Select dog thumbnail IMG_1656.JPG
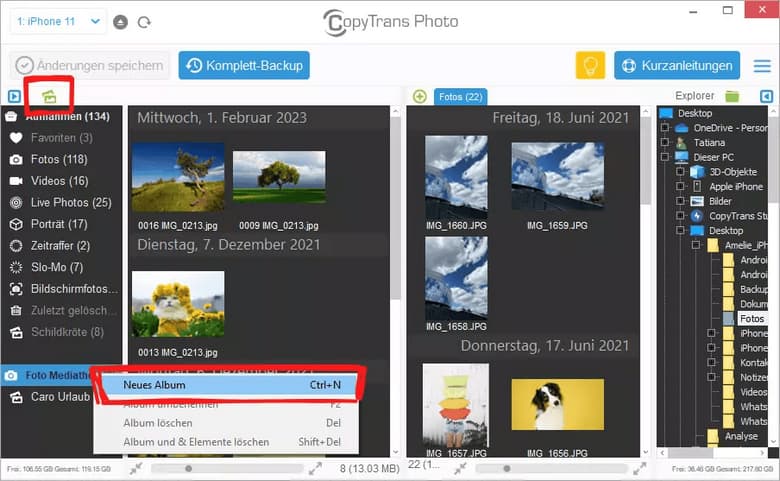This screenshot has width=780, height=481. (558, 404)
